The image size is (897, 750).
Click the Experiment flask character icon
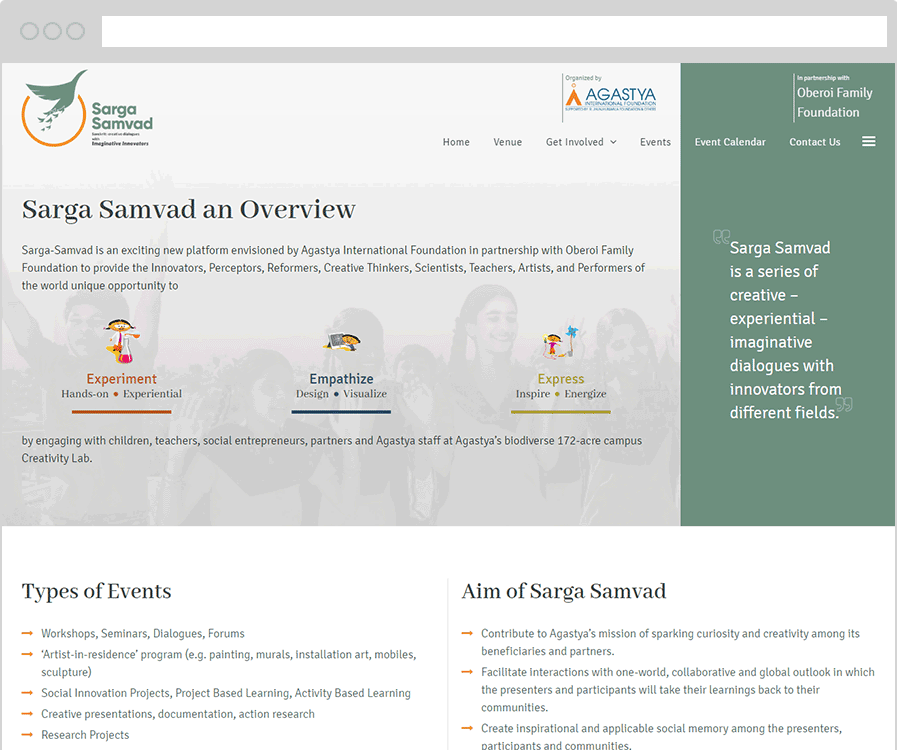121,341
